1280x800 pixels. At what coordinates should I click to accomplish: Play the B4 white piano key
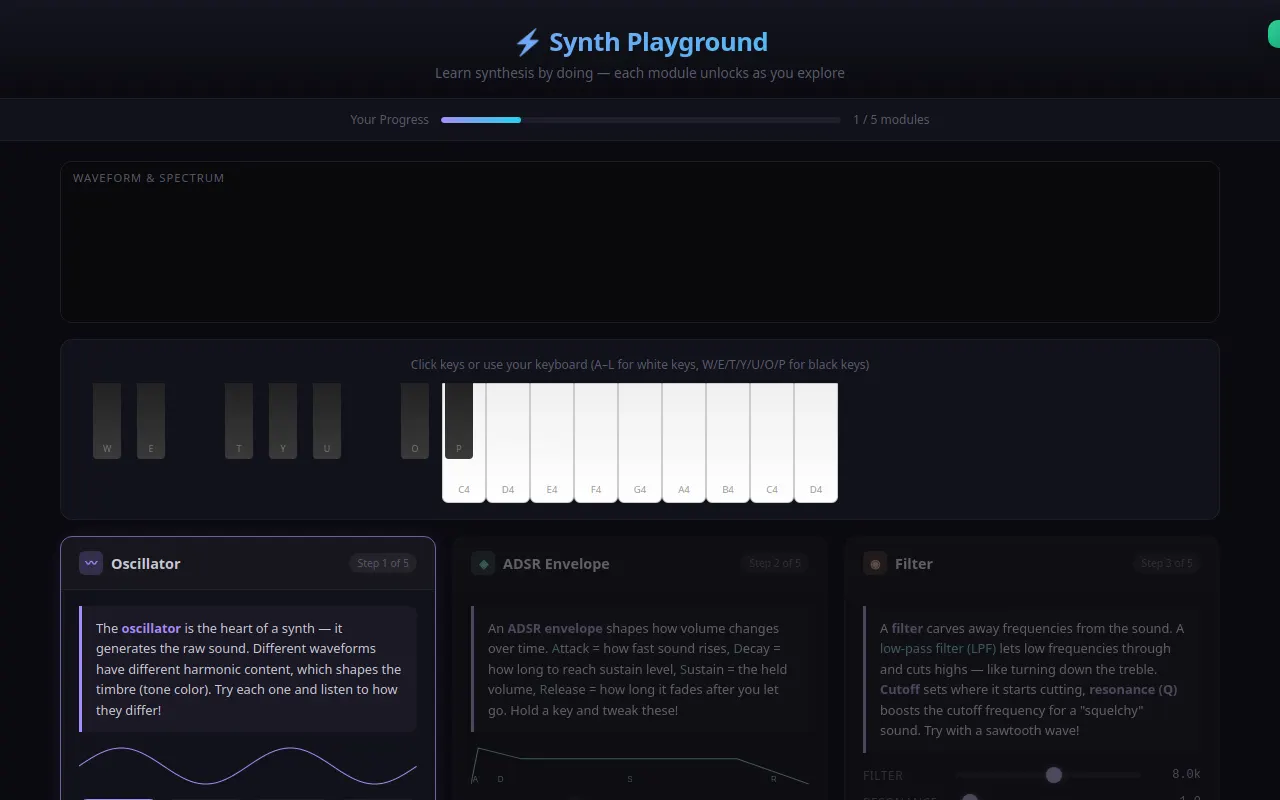coord(728,443)
